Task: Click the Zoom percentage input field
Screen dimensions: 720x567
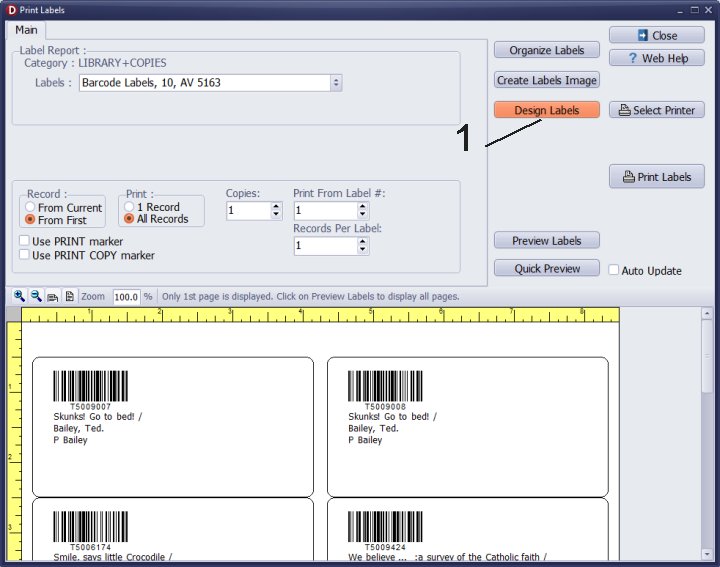Action: tap(125, 297)
